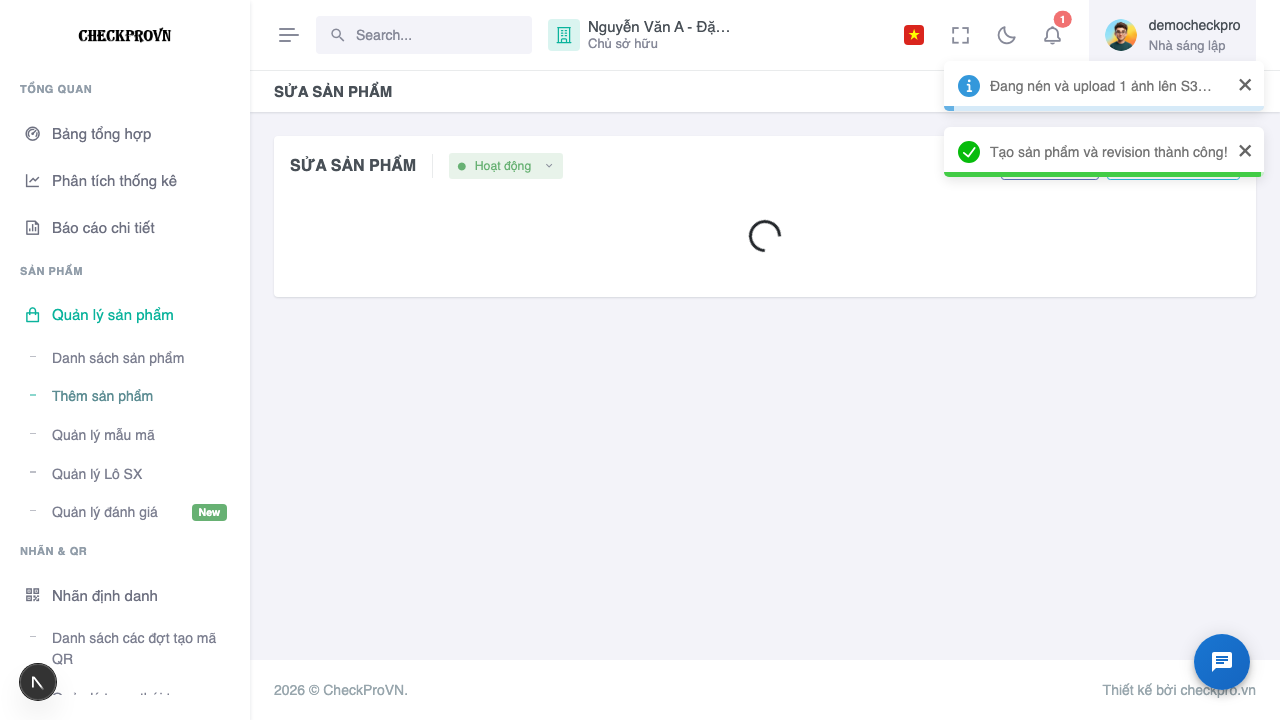Focus the Search input field
Viewport: 1280px width, 720px height.
(424, 35)
